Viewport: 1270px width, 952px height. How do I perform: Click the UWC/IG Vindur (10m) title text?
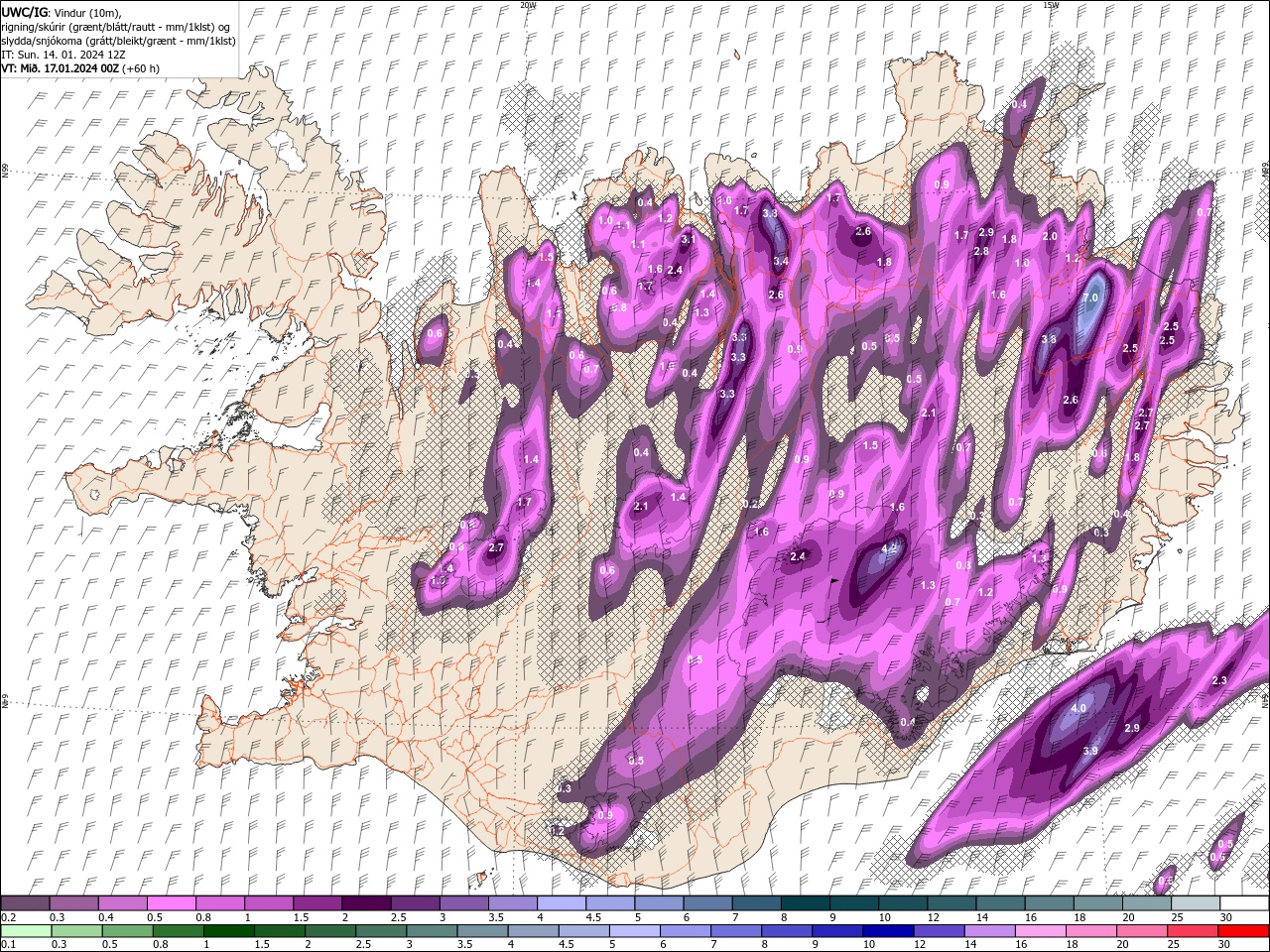(x=62, y=12)
